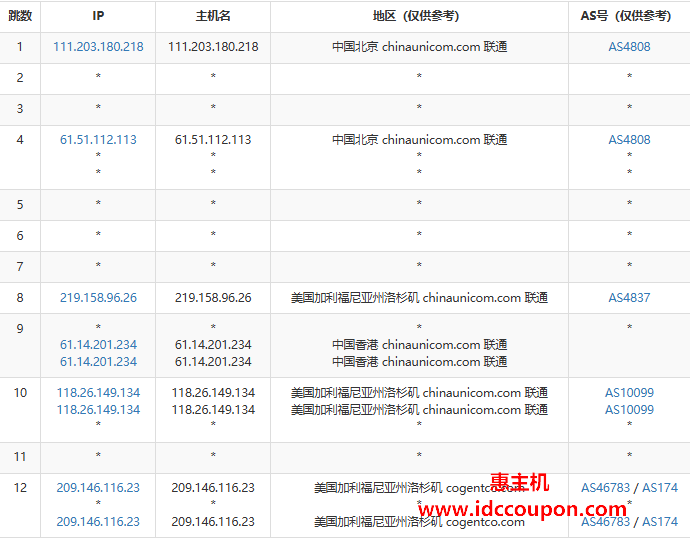Click hop 8 hostname cell 219.158.96.26
Screen dimensions: 690x539
click(213, 298)
